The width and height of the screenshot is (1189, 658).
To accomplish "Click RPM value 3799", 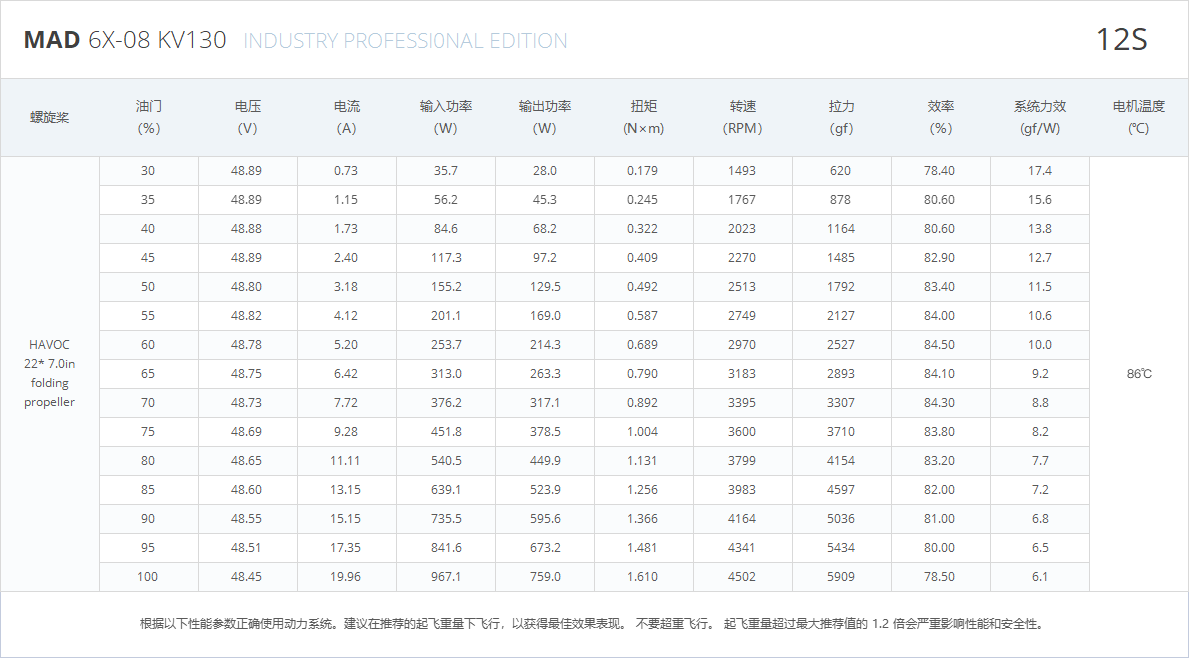I will 742,460.
